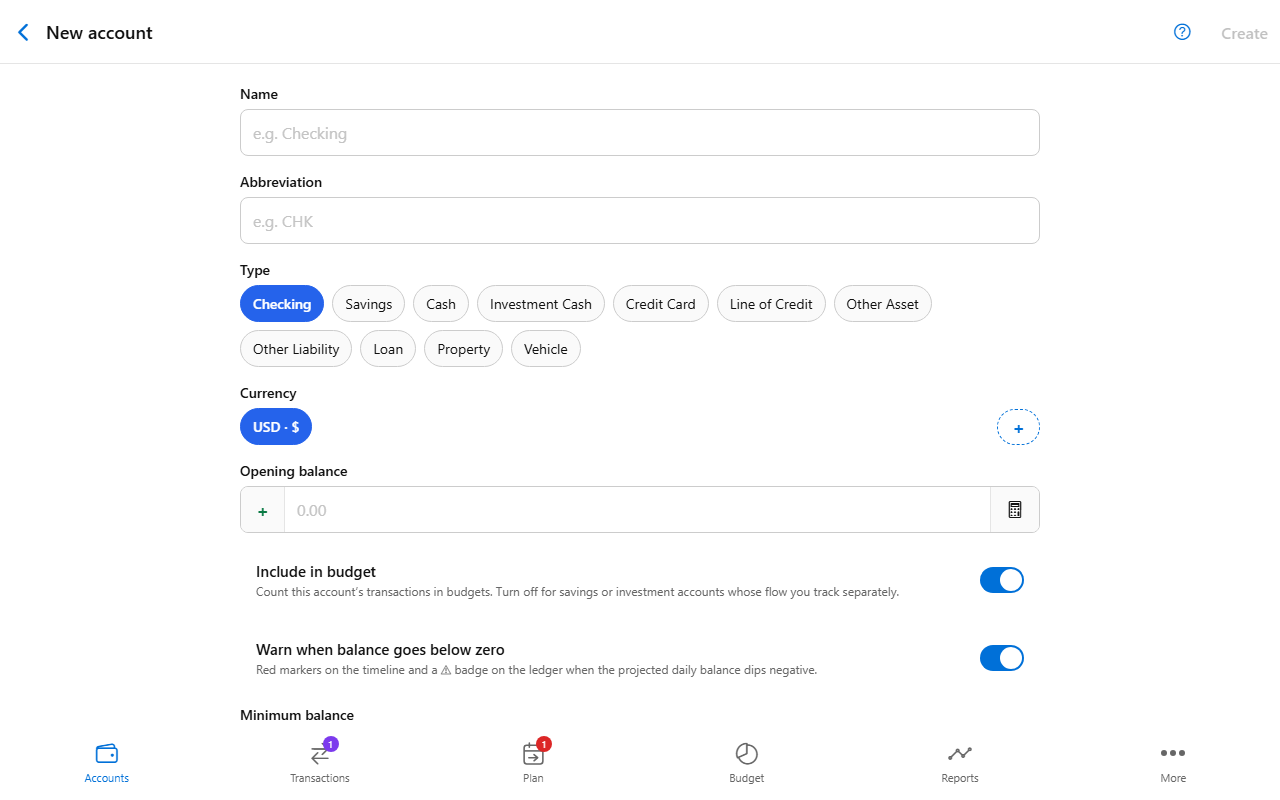Switch to the Transactions tab
This screenshot has height=800, width=1280.
pyautogui.click(x=320, y=763)
